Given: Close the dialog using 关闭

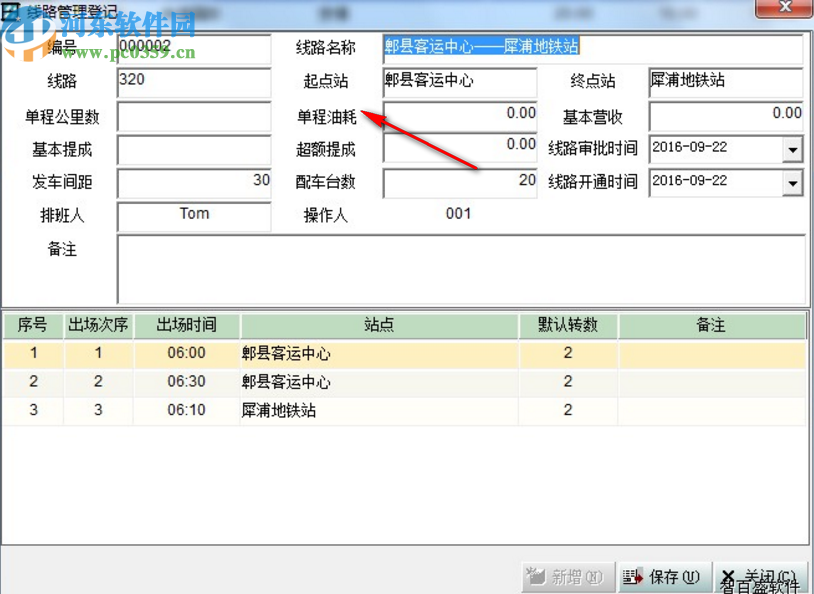Looking at the screenshot, I should coord(762,577).
